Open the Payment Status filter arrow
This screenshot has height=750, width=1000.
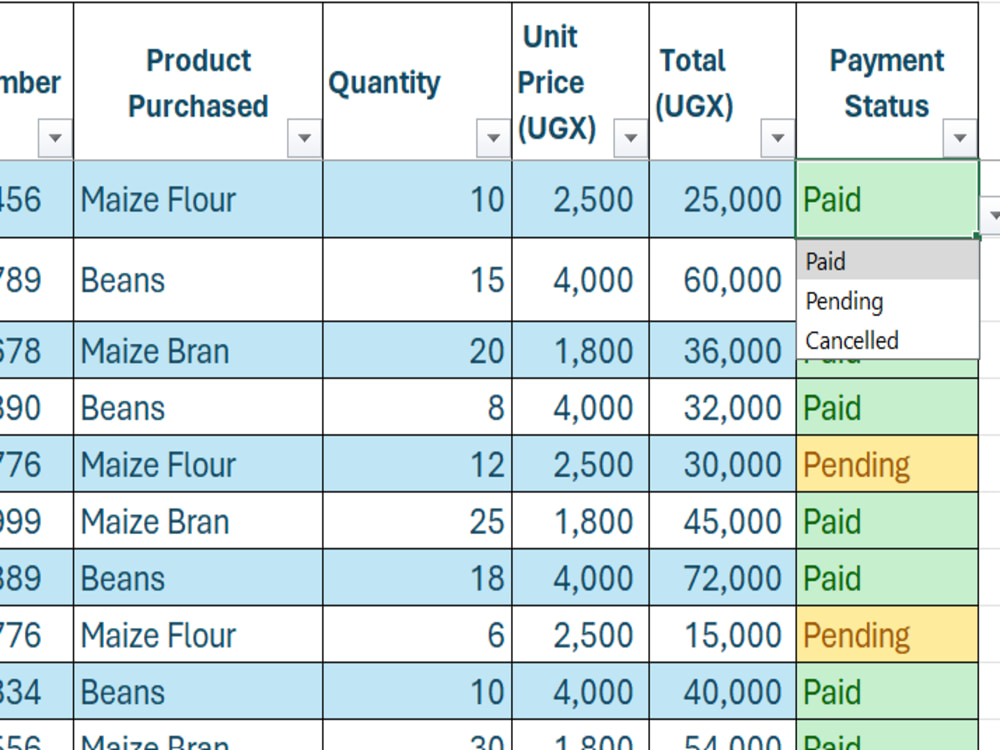pos(960,138)
